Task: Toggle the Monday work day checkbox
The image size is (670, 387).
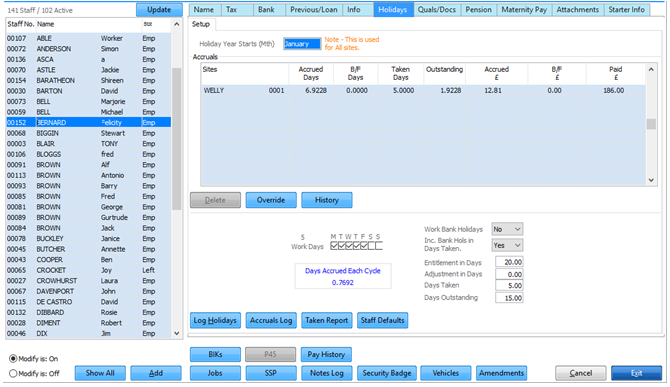Action: [334, 246]
